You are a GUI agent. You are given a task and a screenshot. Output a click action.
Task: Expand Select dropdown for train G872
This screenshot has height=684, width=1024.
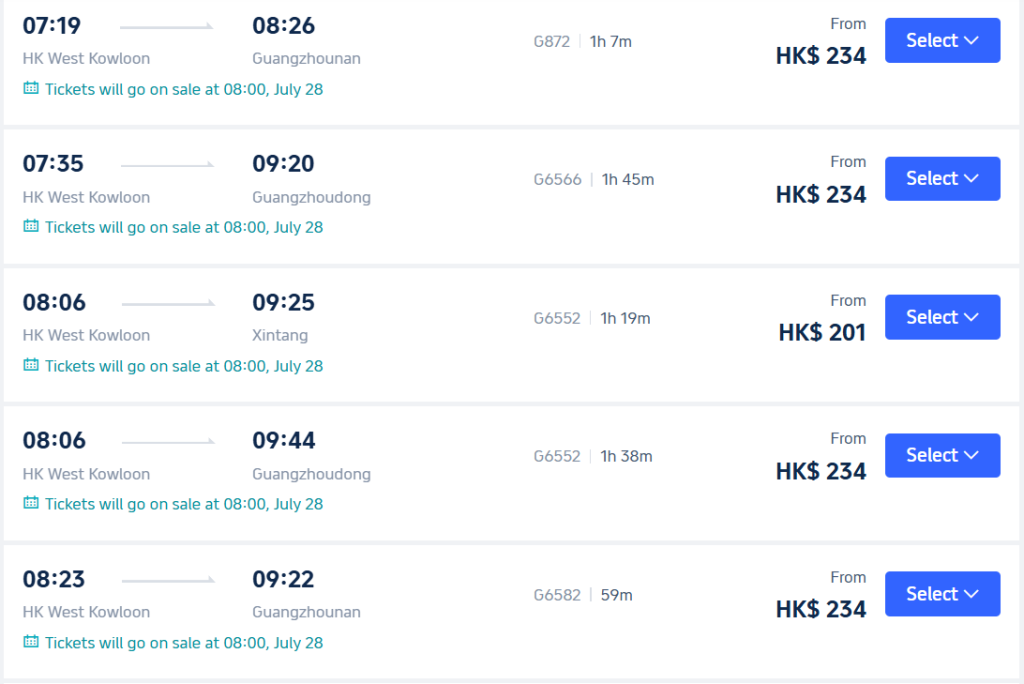[x=942, y=41]
